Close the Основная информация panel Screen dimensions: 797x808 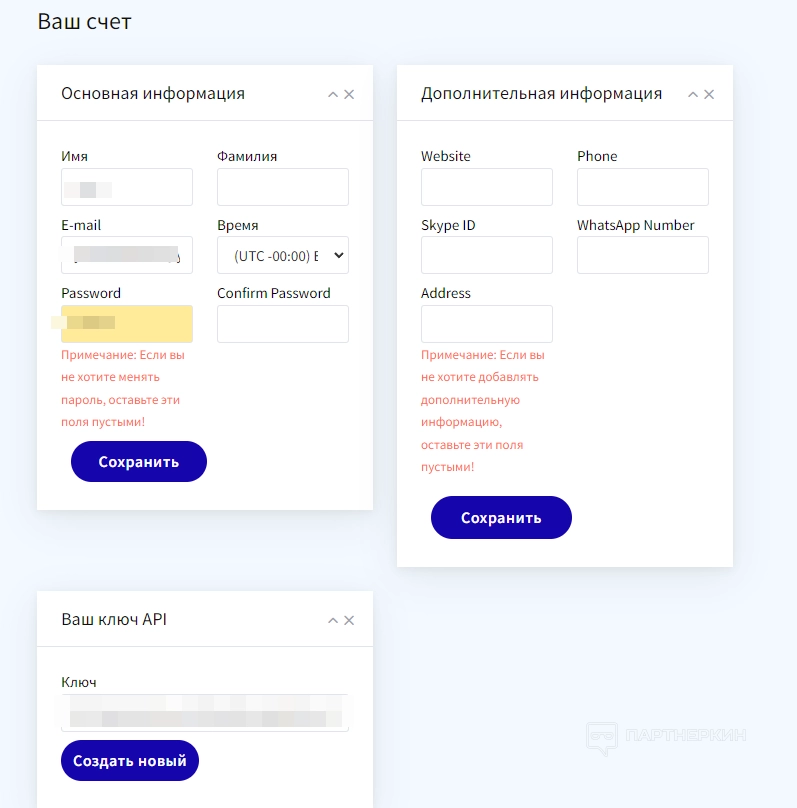pos(349,95)
